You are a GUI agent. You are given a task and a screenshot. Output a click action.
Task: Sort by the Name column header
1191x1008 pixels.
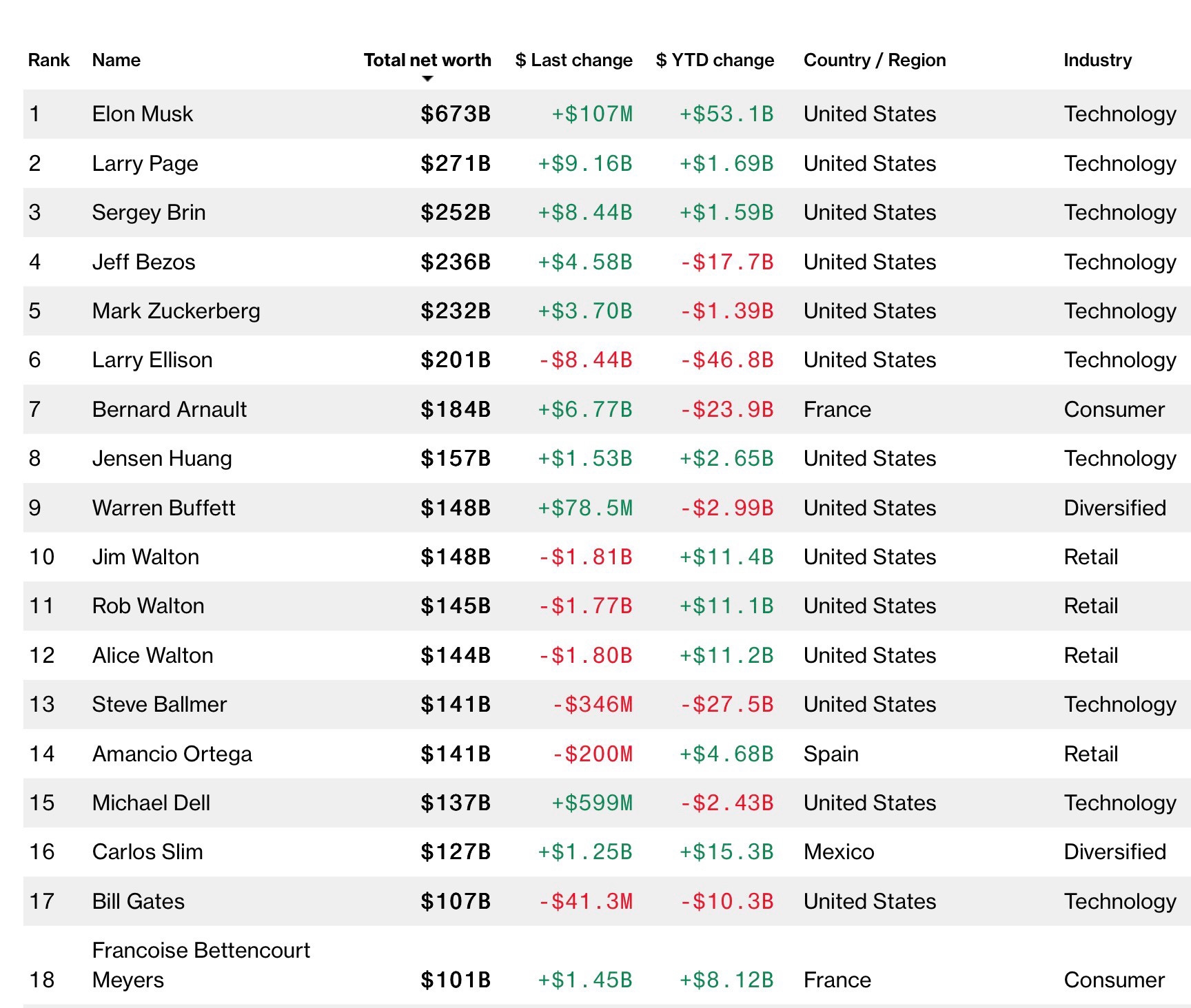[x=116, y=60]
